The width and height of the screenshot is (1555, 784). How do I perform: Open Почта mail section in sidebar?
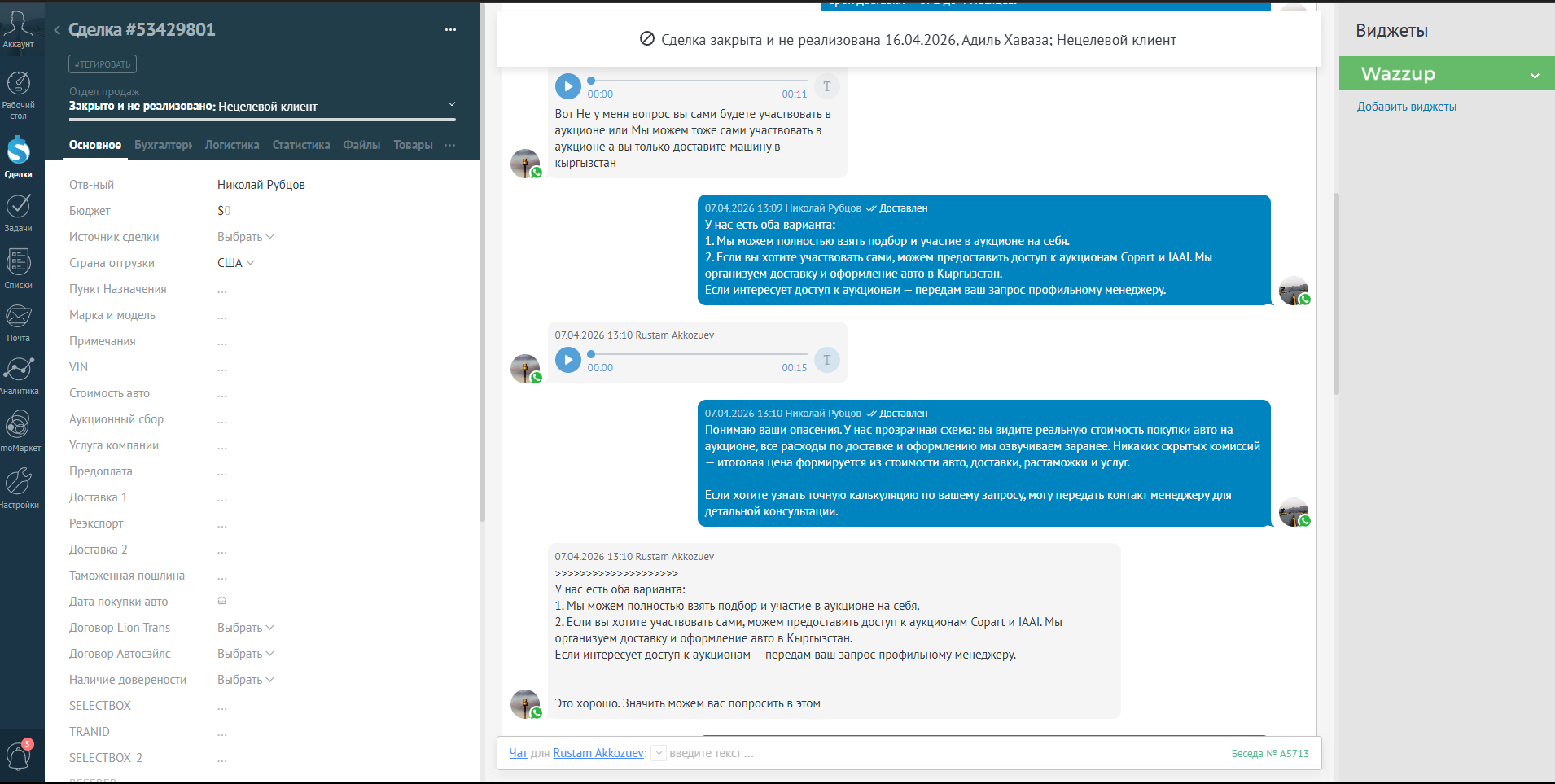(18, 322)
